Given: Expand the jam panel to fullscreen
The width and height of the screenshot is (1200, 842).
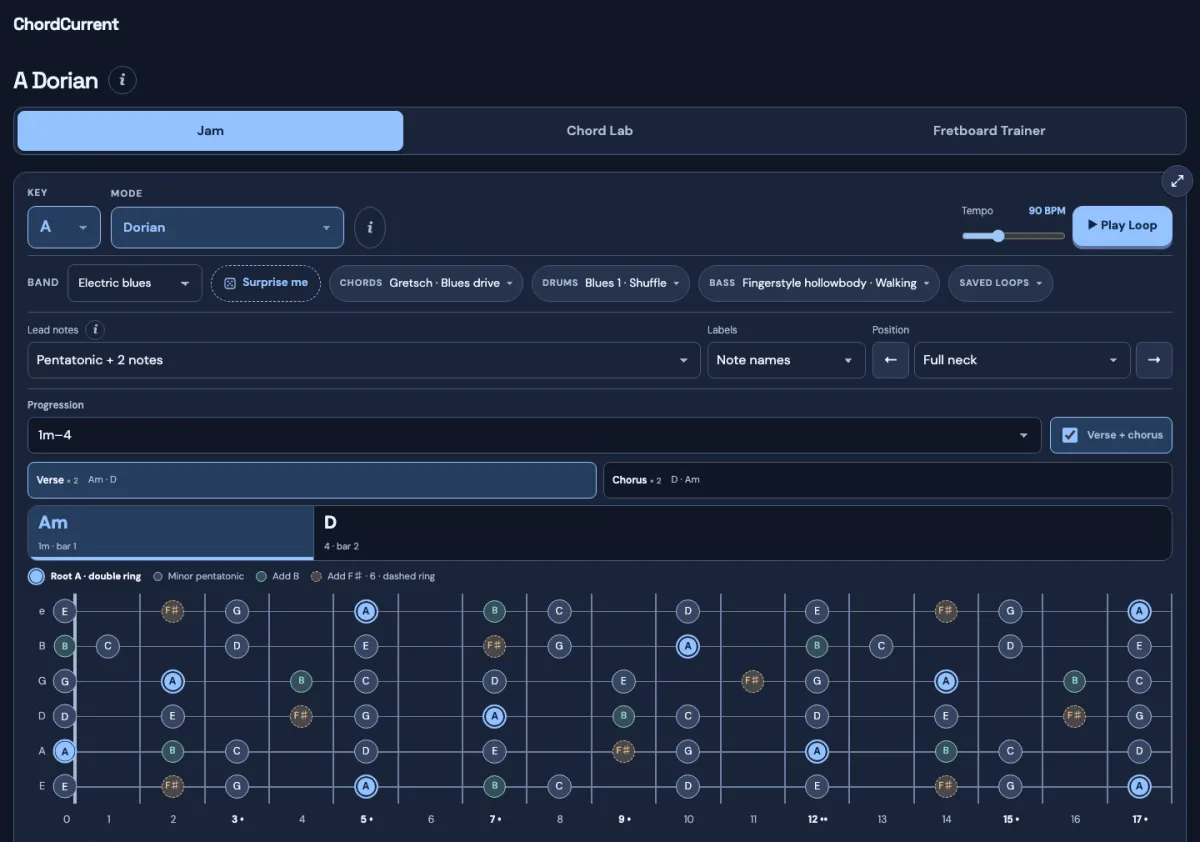Looking at the screenshot, I should (x=1177, y=181).
